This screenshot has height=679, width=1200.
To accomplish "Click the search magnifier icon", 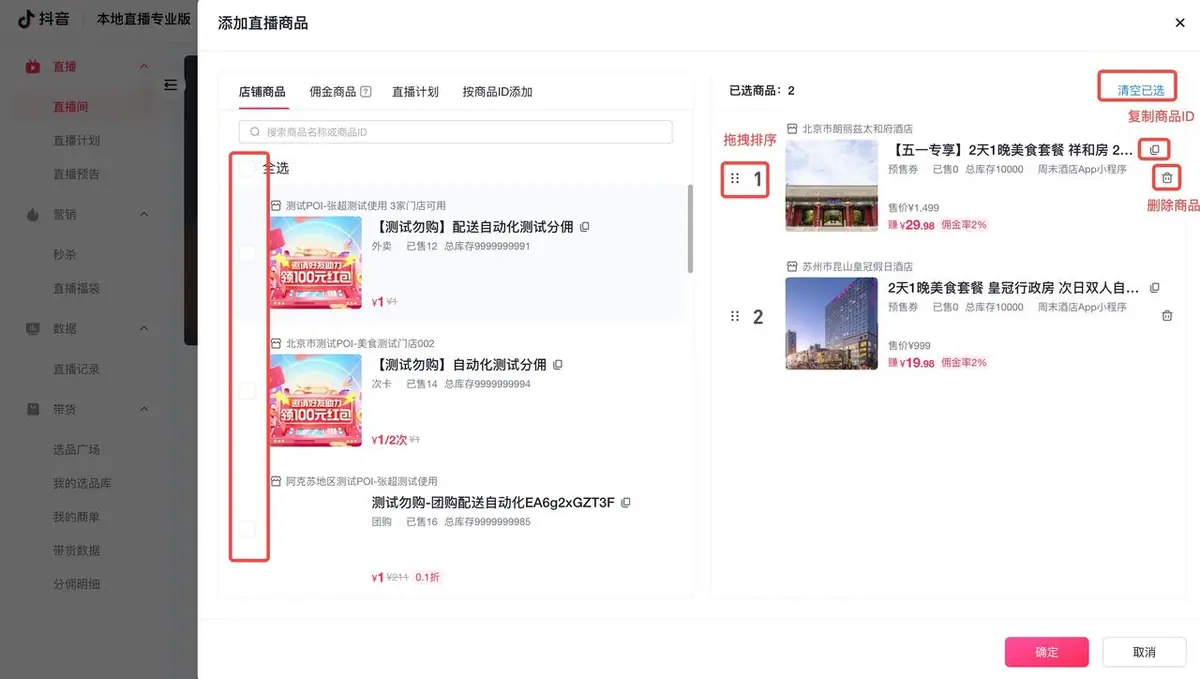I will coord(255,132).
